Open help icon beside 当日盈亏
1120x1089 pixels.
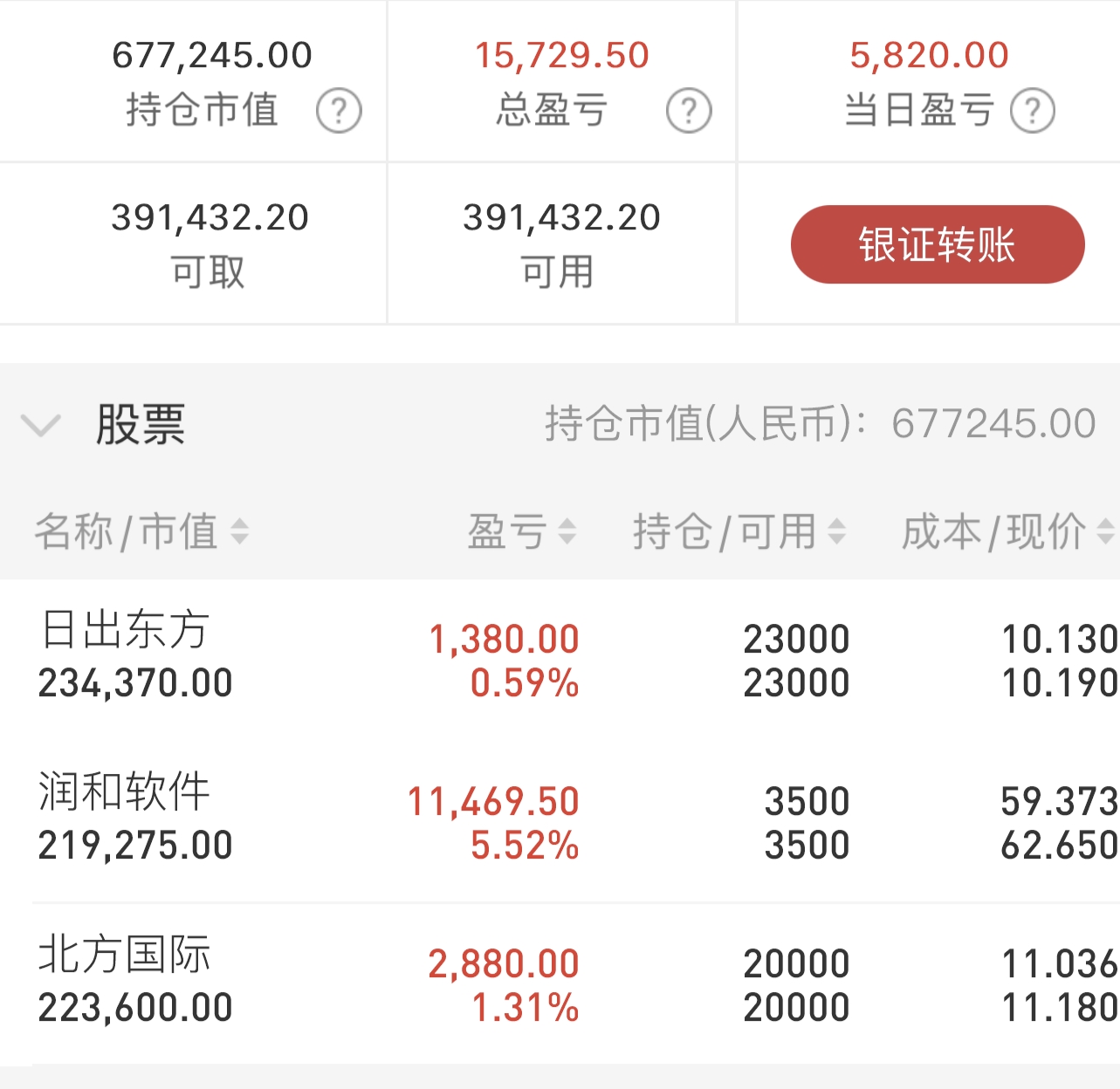[1033, 111]
